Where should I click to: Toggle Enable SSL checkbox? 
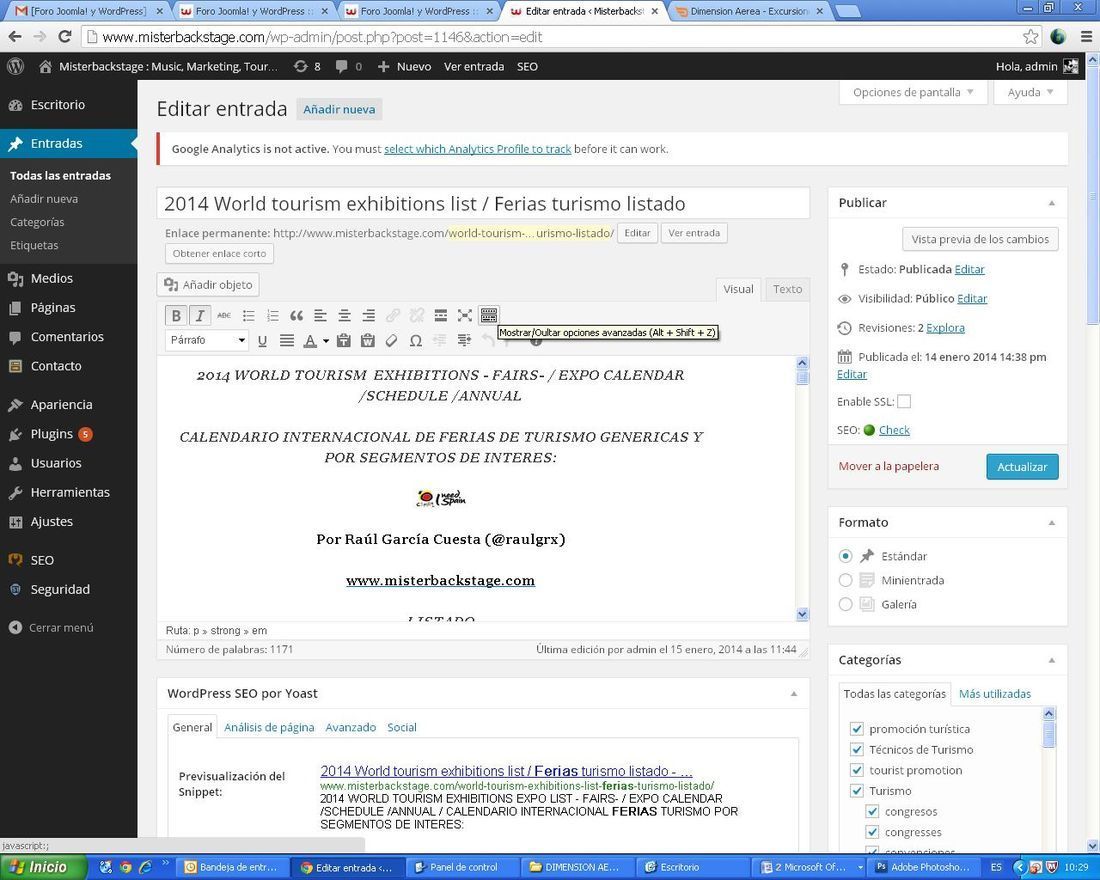pyautogui.click(x=904, y=402)
